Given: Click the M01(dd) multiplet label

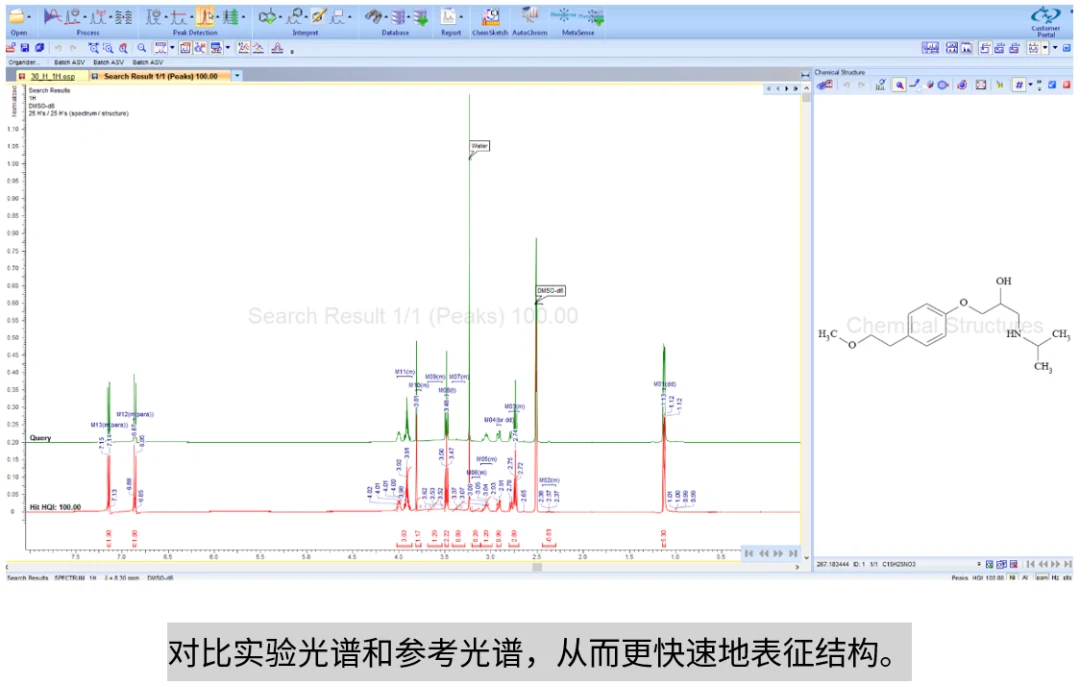Looking at the screenshot, I should pos(665,384).
